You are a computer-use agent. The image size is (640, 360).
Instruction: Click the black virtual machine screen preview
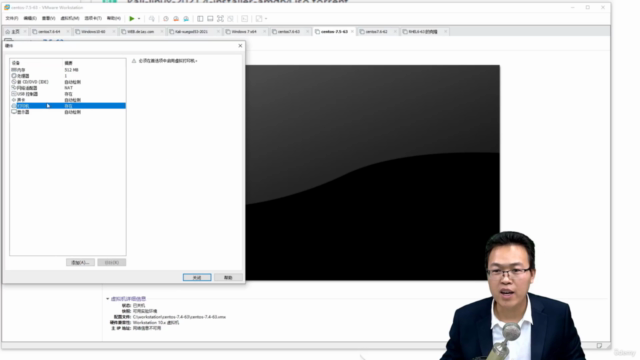pyautogui.click(x=373, y=172)
